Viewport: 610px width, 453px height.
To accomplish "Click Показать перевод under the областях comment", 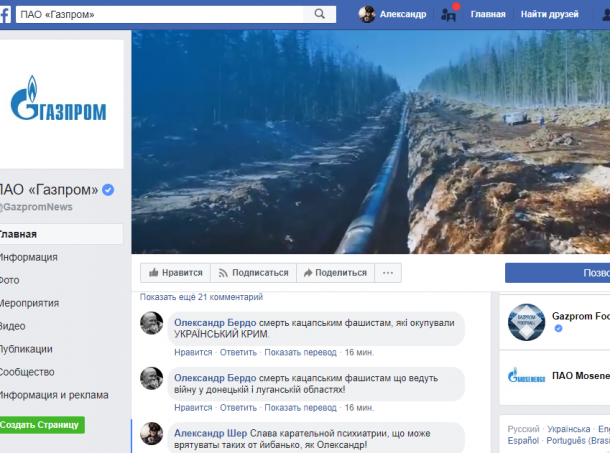I will [x=300, y=407].
